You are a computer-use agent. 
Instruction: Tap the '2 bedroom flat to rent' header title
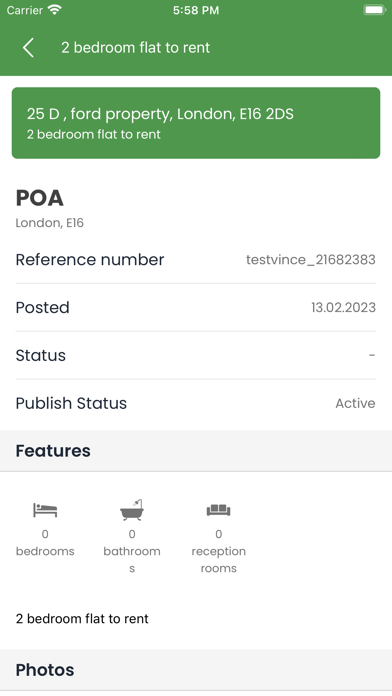coord(135,47)
